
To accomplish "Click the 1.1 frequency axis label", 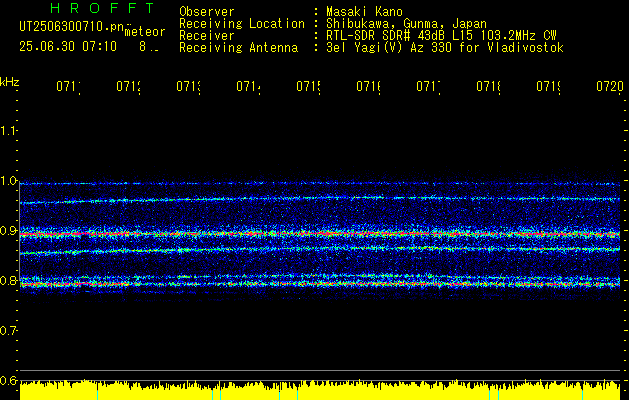I will click(x=8, y=130).
